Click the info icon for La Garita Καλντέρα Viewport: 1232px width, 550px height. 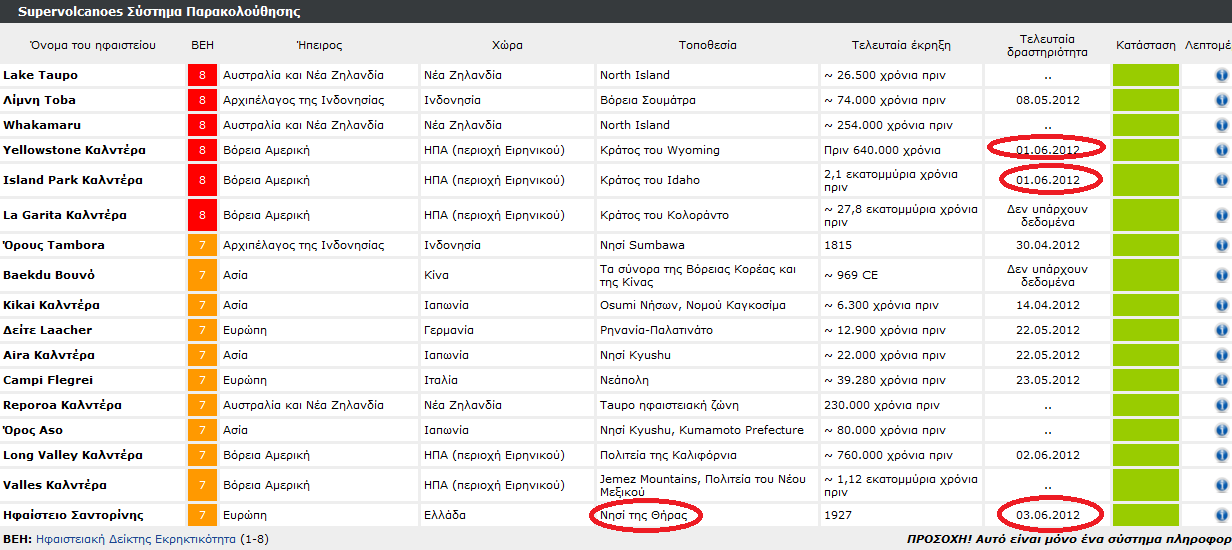tap(1222, 215)
